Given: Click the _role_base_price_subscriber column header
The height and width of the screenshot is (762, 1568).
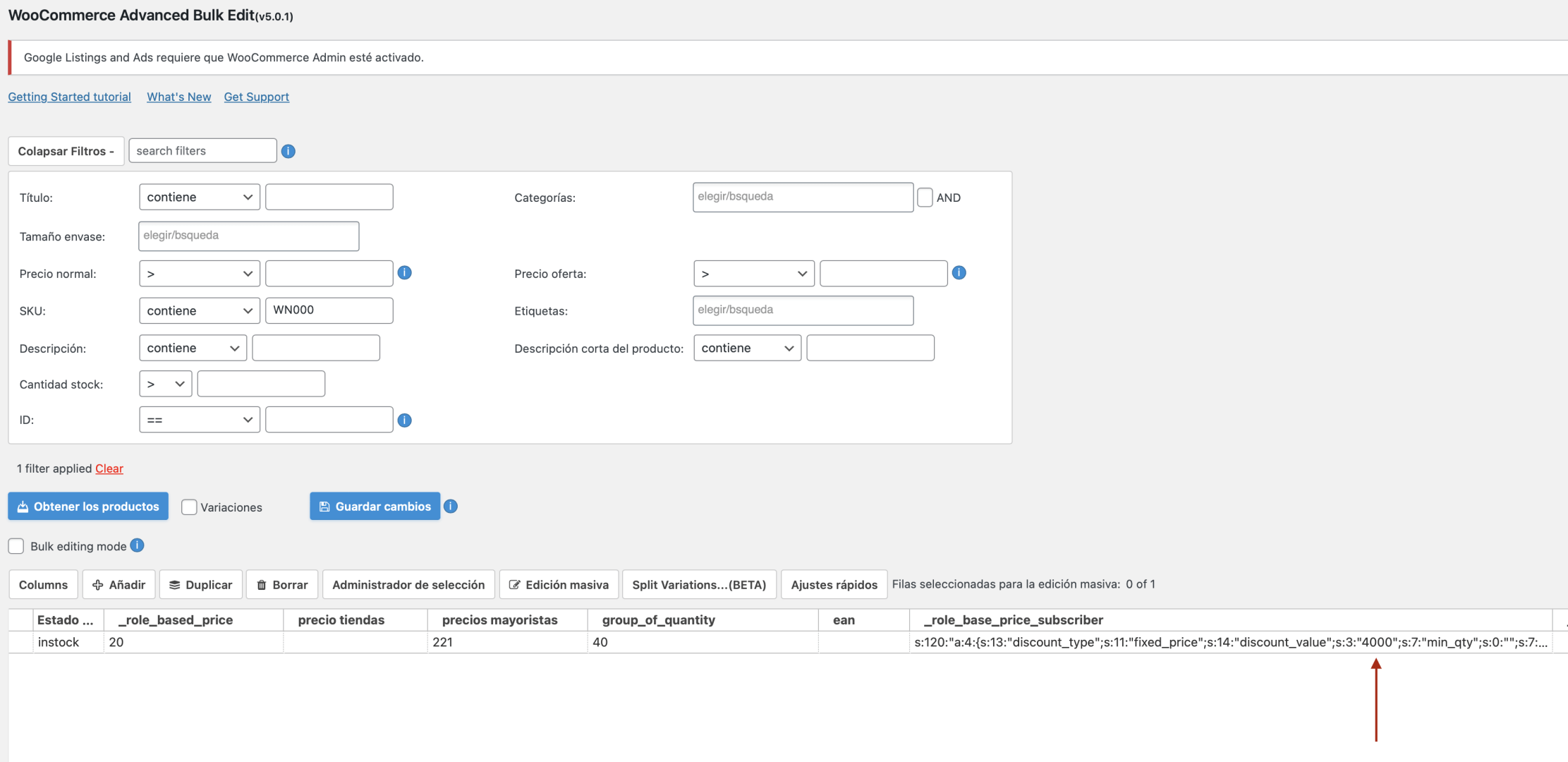Looking at the screenshot, I should (1231, 620).
